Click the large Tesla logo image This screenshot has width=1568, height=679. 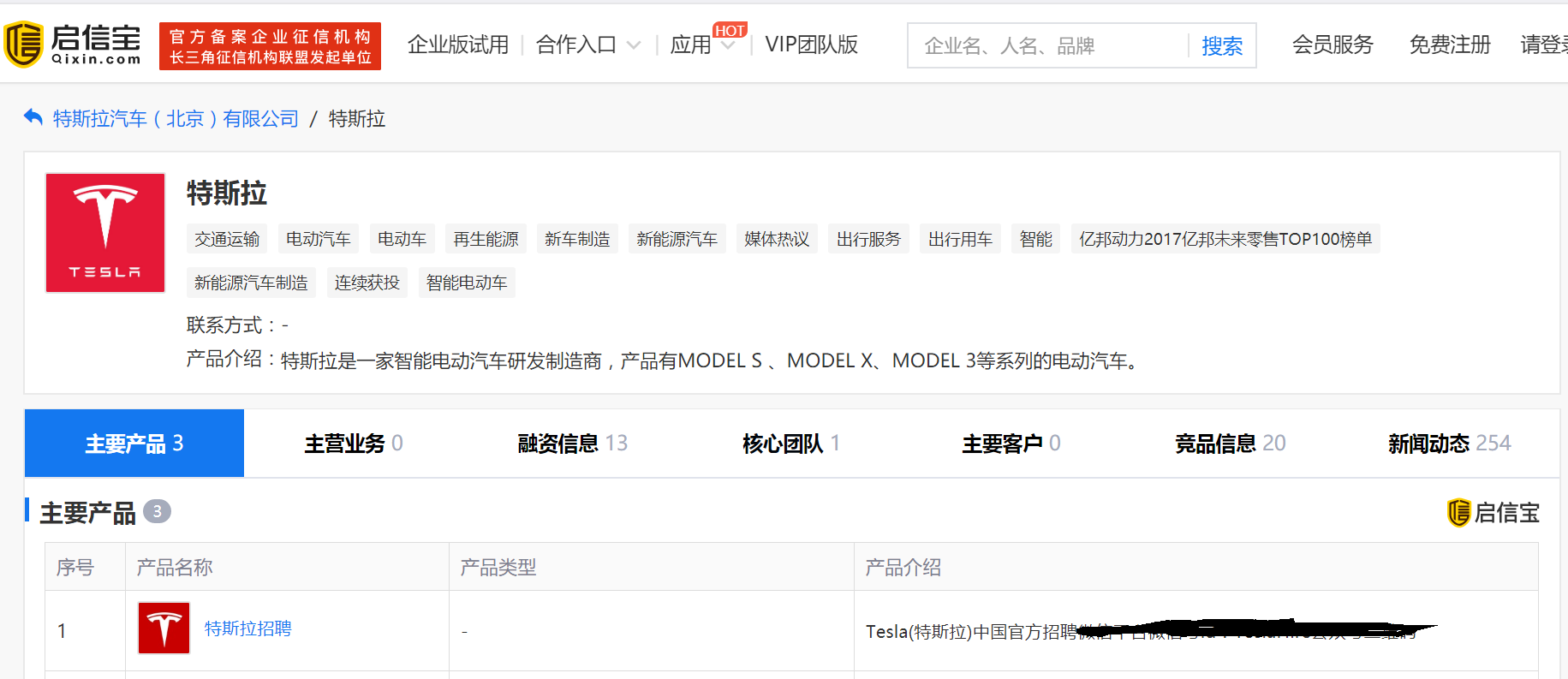pos(105,233)
